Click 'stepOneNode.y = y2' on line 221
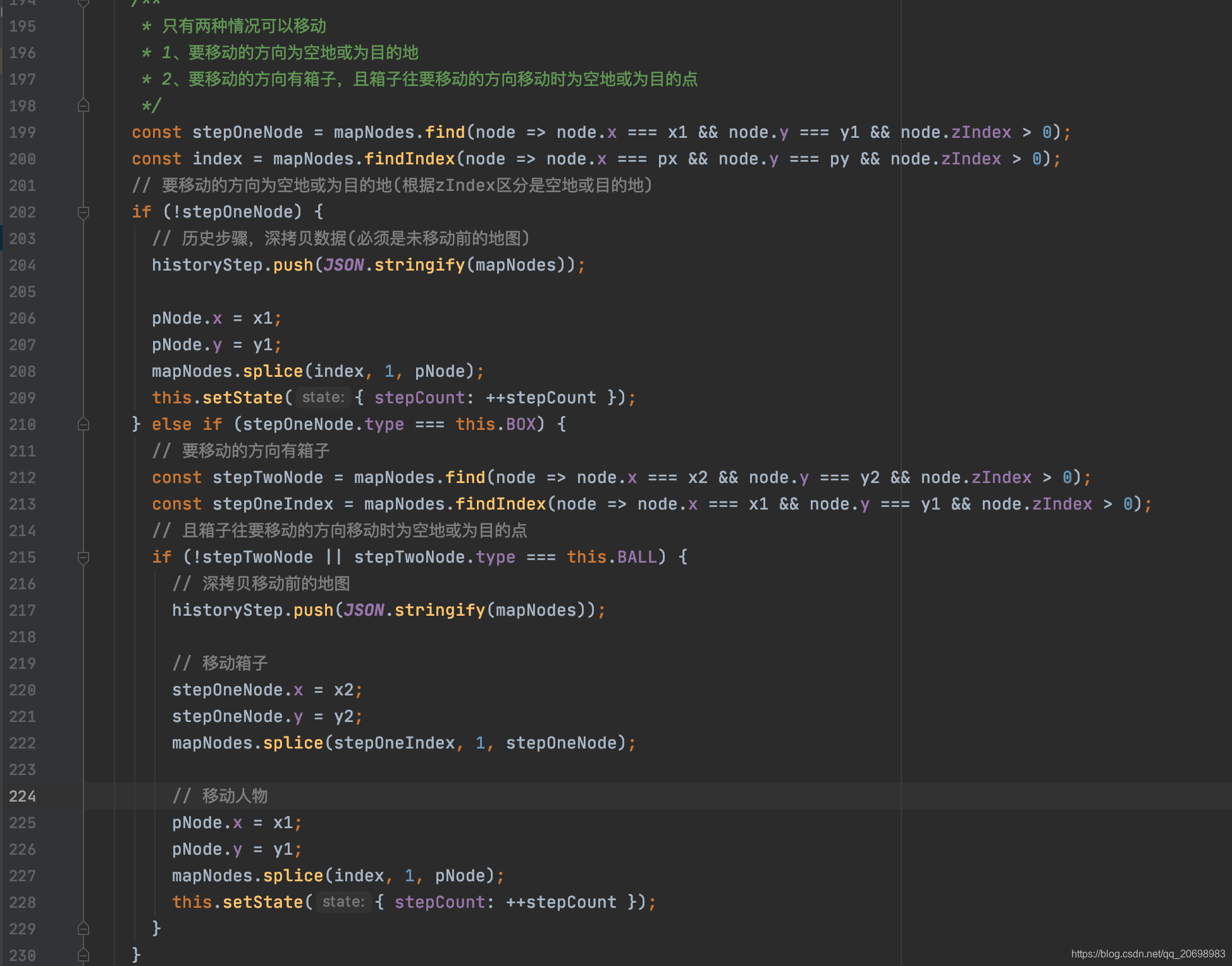This screenshot has height=966, width=1232. (262, 716)
